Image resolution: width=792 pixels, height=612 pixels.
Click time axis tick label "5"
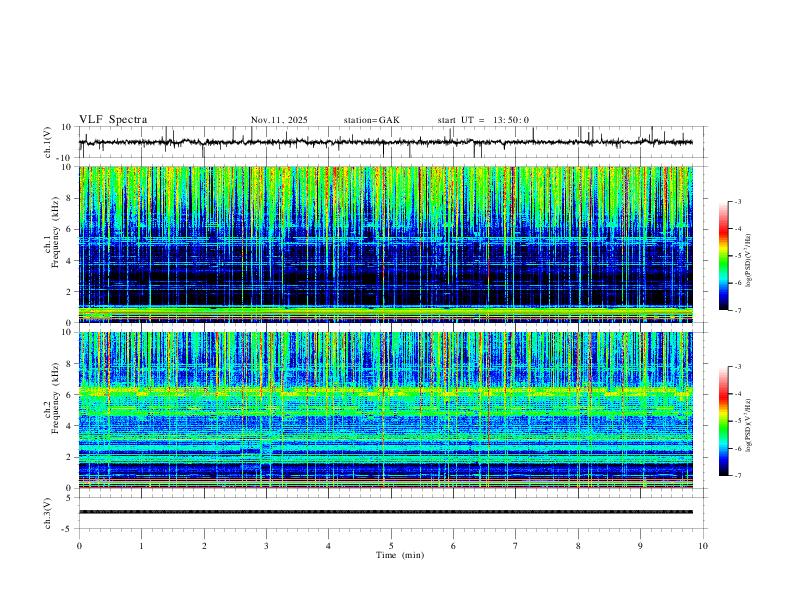[391, 546]
